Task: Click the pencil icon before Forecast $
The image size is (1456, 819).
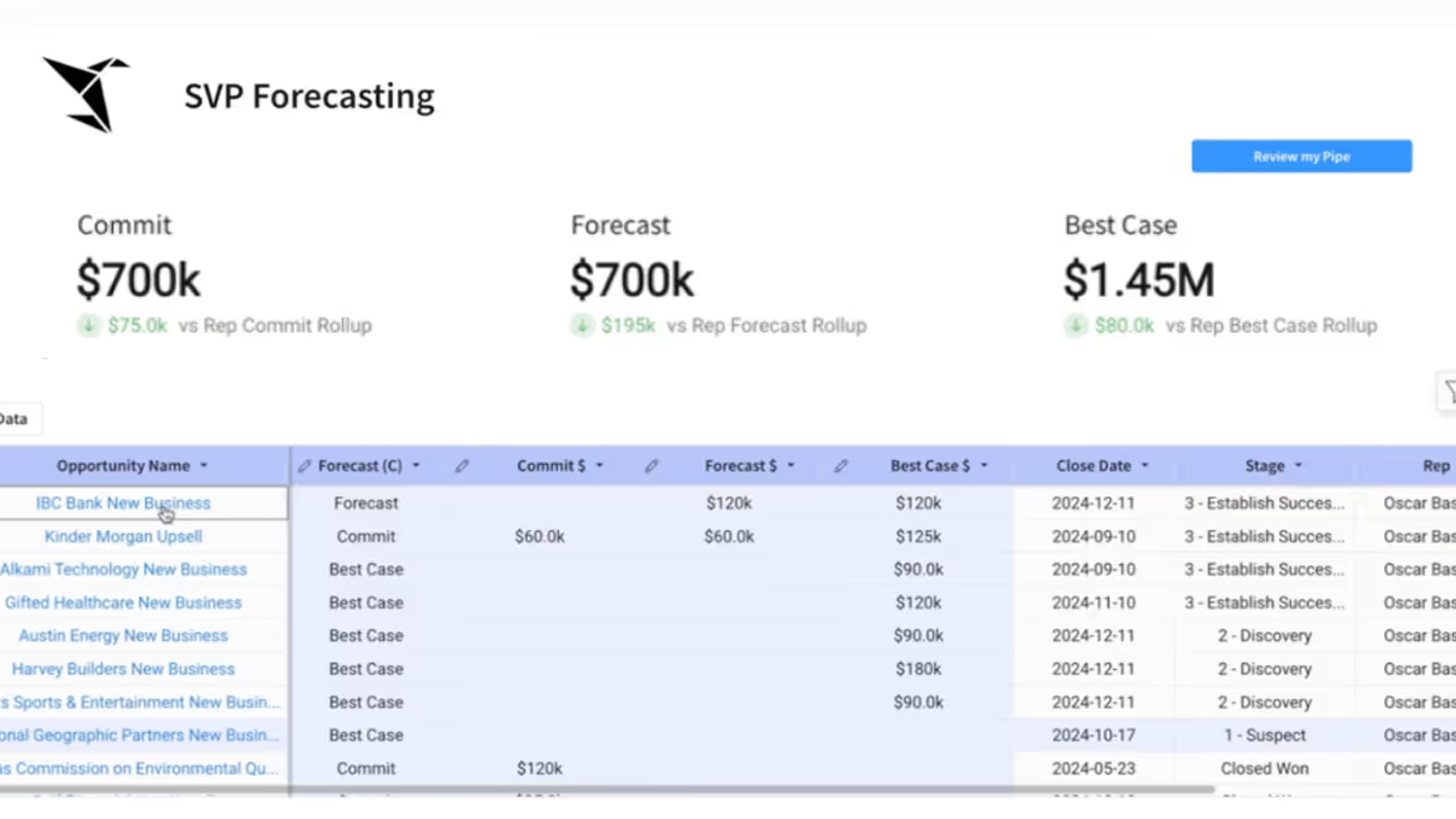Action: [x=651, y=466]
